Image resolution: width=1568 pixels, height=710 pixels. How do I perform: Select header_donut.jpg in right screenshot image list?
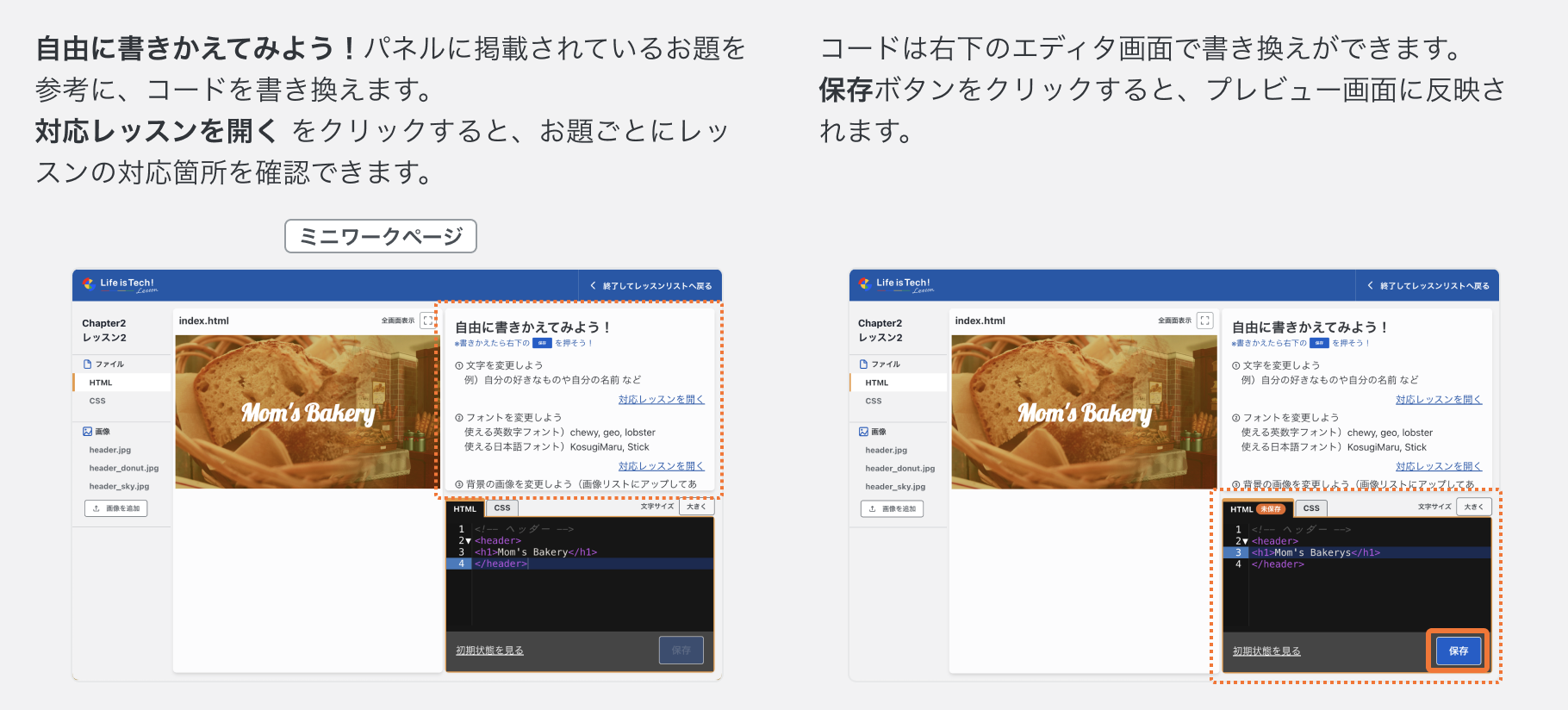[x=900, y=468]
